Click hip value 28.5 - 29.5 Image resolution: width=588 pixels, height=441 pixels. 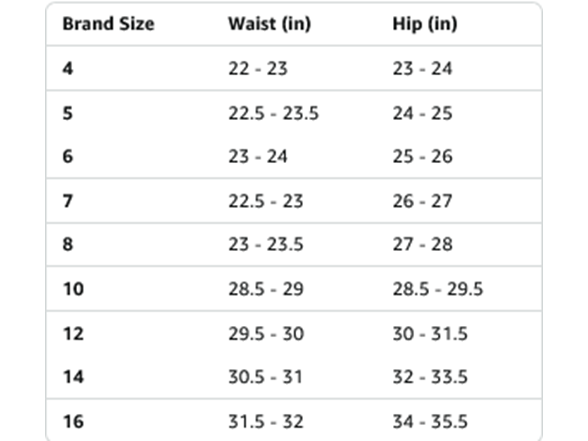438,289
